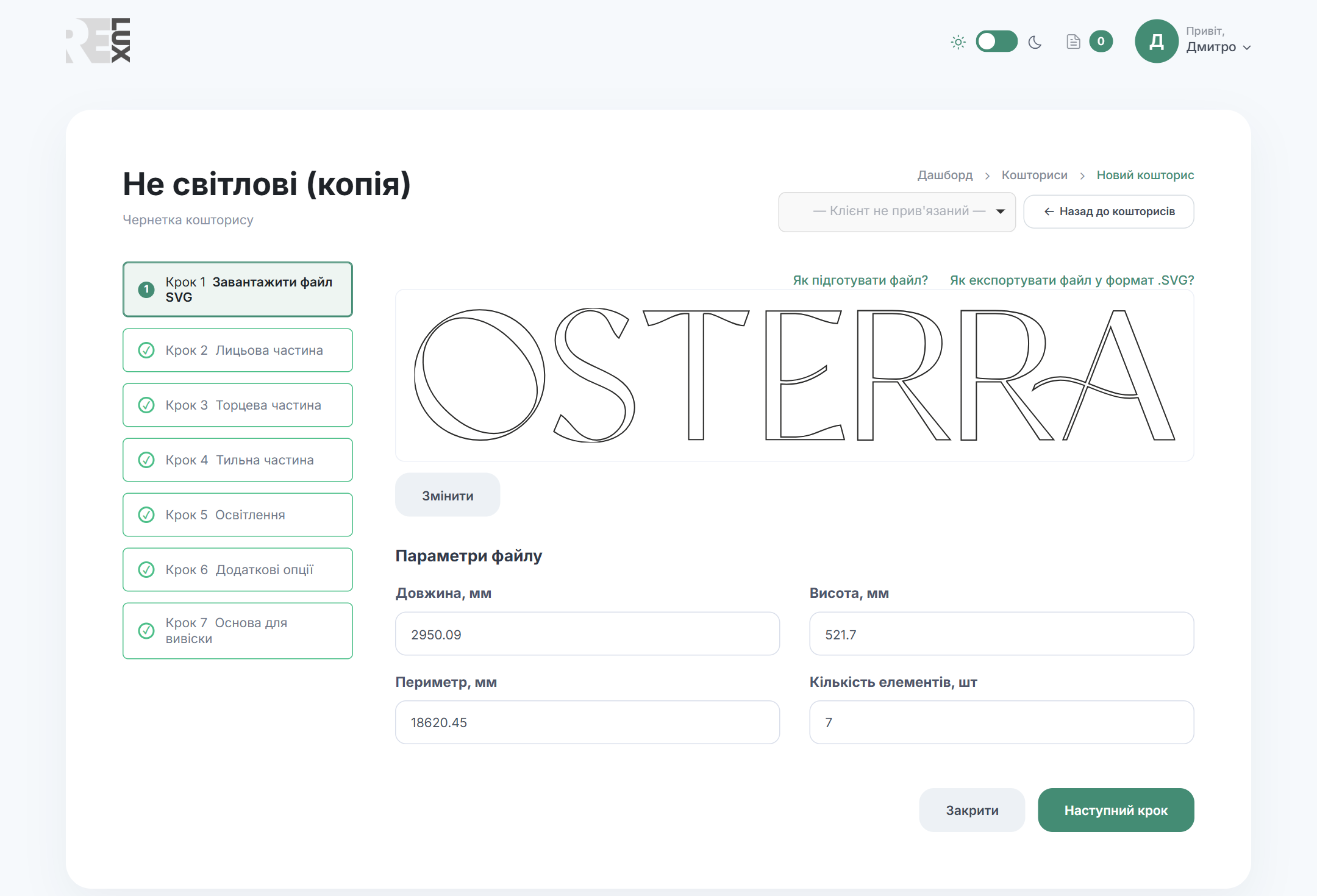Click Наступний крок button

(x=1116, y=810)
